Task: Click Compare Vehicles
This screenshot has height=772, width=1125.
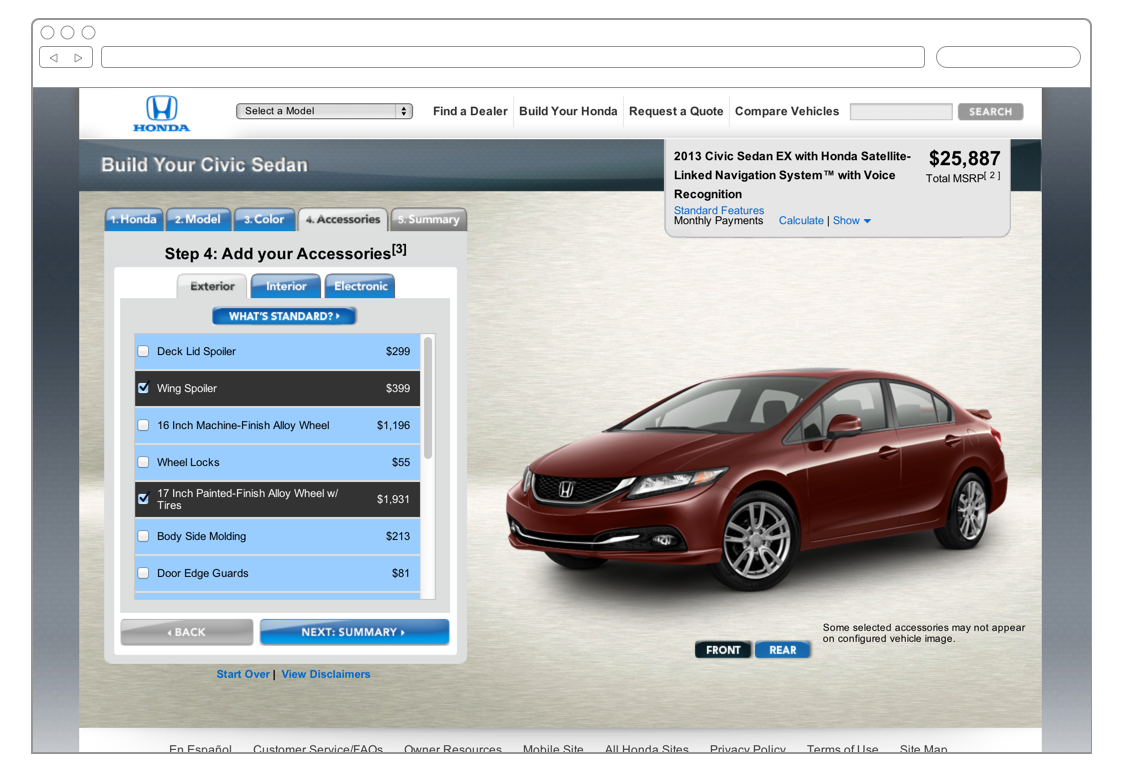Action: coord(787,111)
